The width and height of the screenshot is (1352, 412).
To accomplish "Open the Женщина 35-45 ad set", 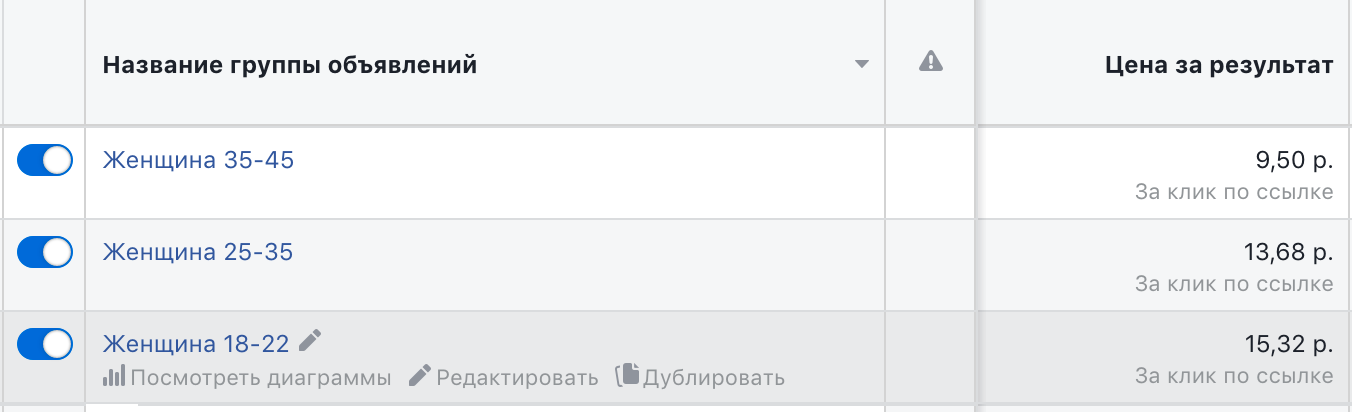I will 199,160.
